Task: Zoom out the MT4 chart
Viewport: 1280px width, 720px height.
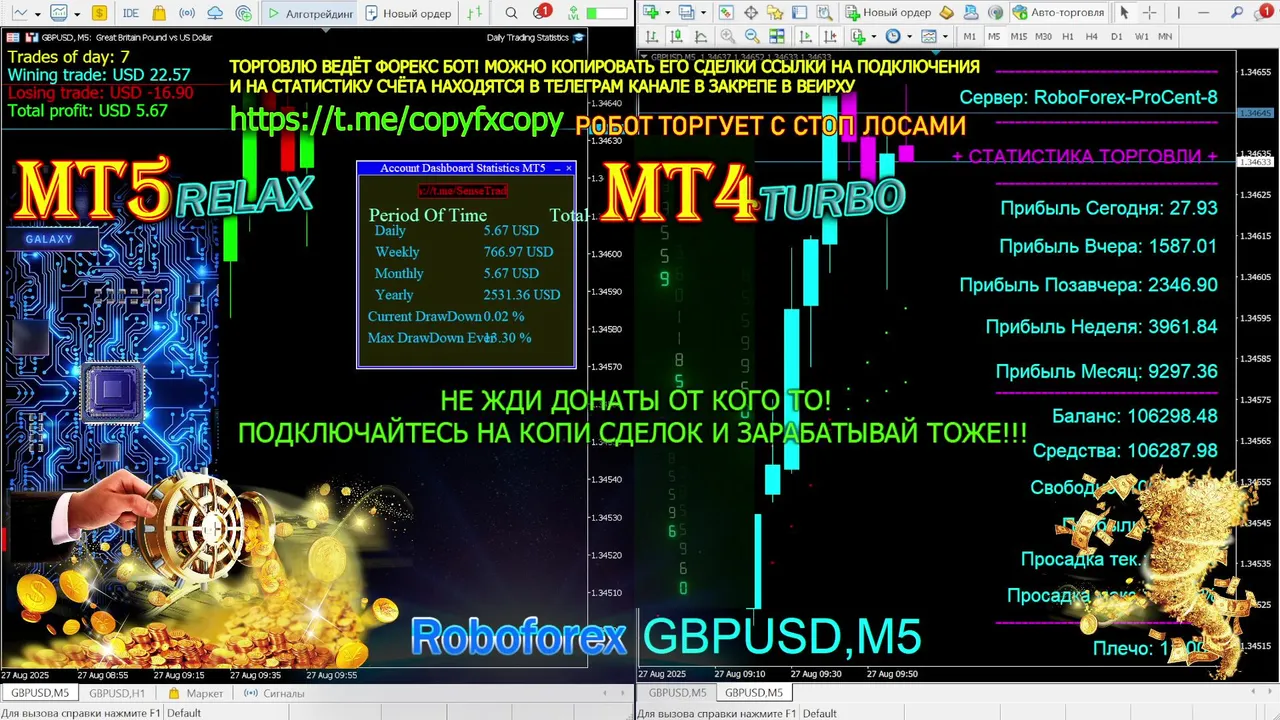Action: tap(752, 36)
